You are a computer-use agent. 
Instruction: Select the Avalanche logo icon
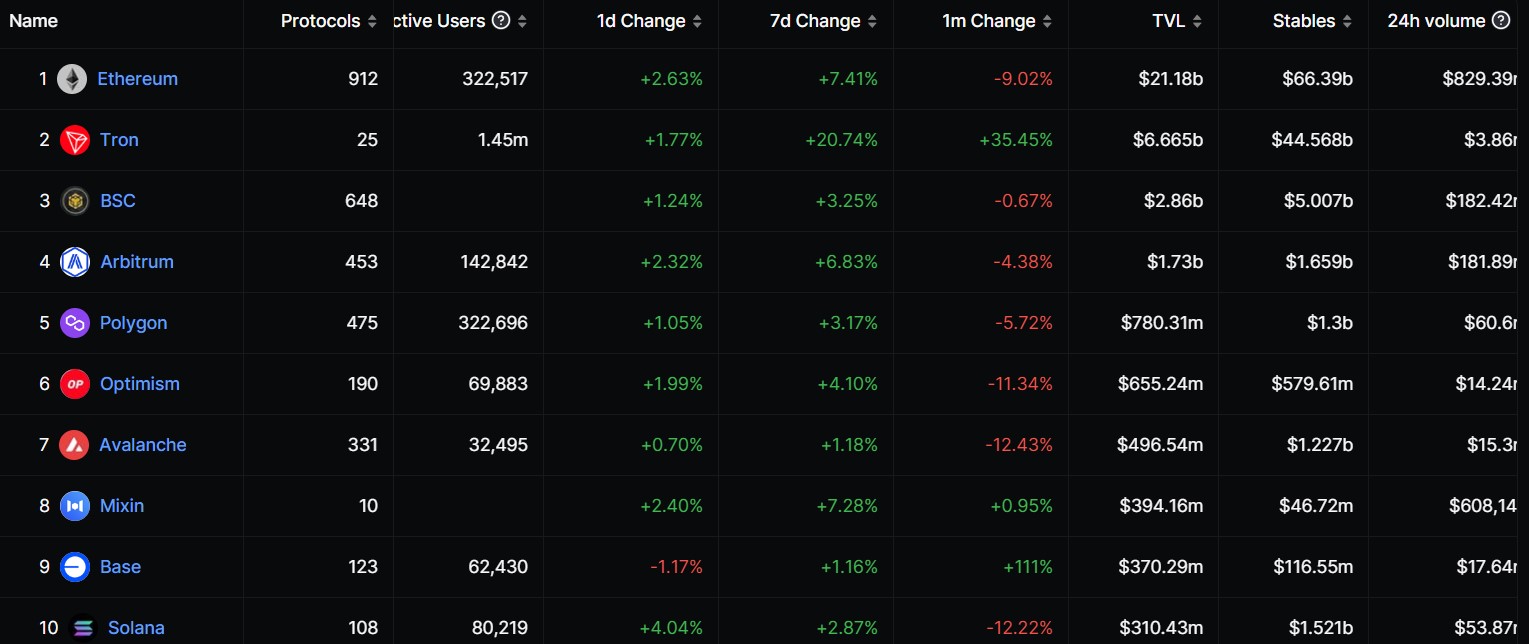73,445
